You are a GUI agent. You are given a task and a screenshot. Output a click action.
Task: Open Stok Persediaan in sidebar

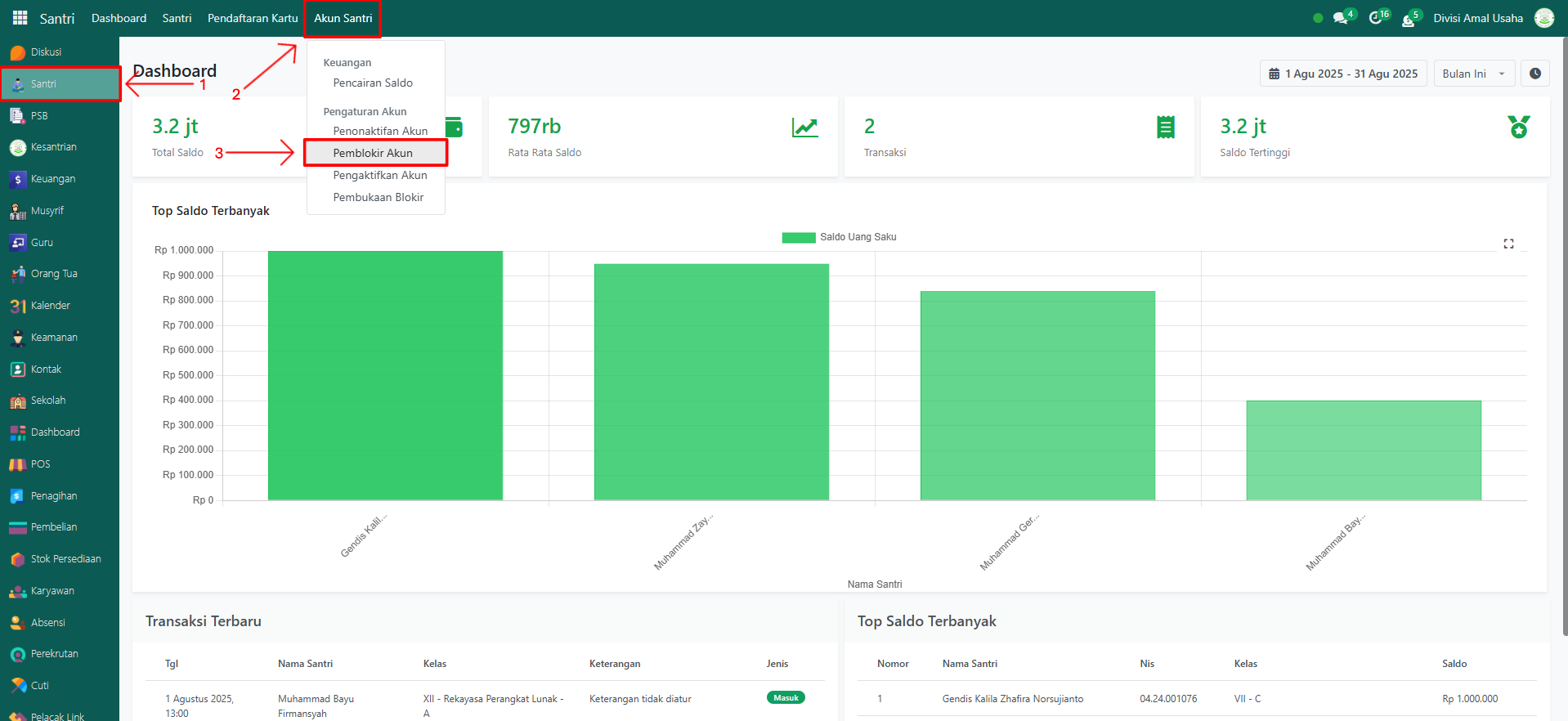click(x=65, y=559)
